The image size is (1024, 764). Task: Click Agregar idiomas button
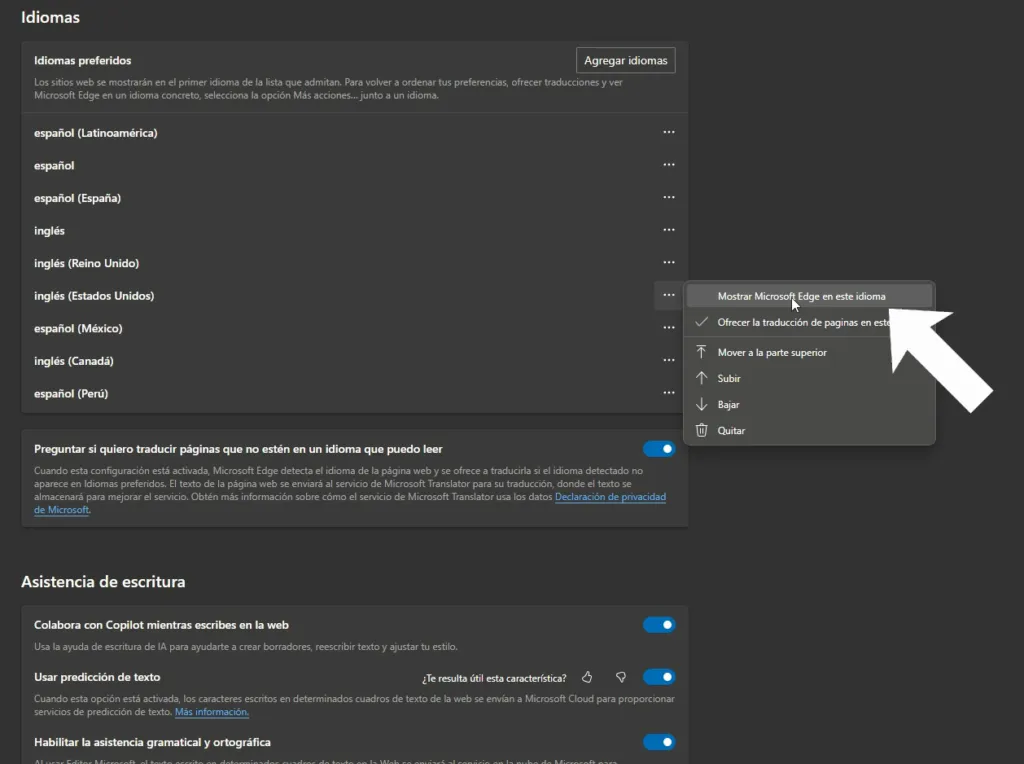(x=626, y=61)
